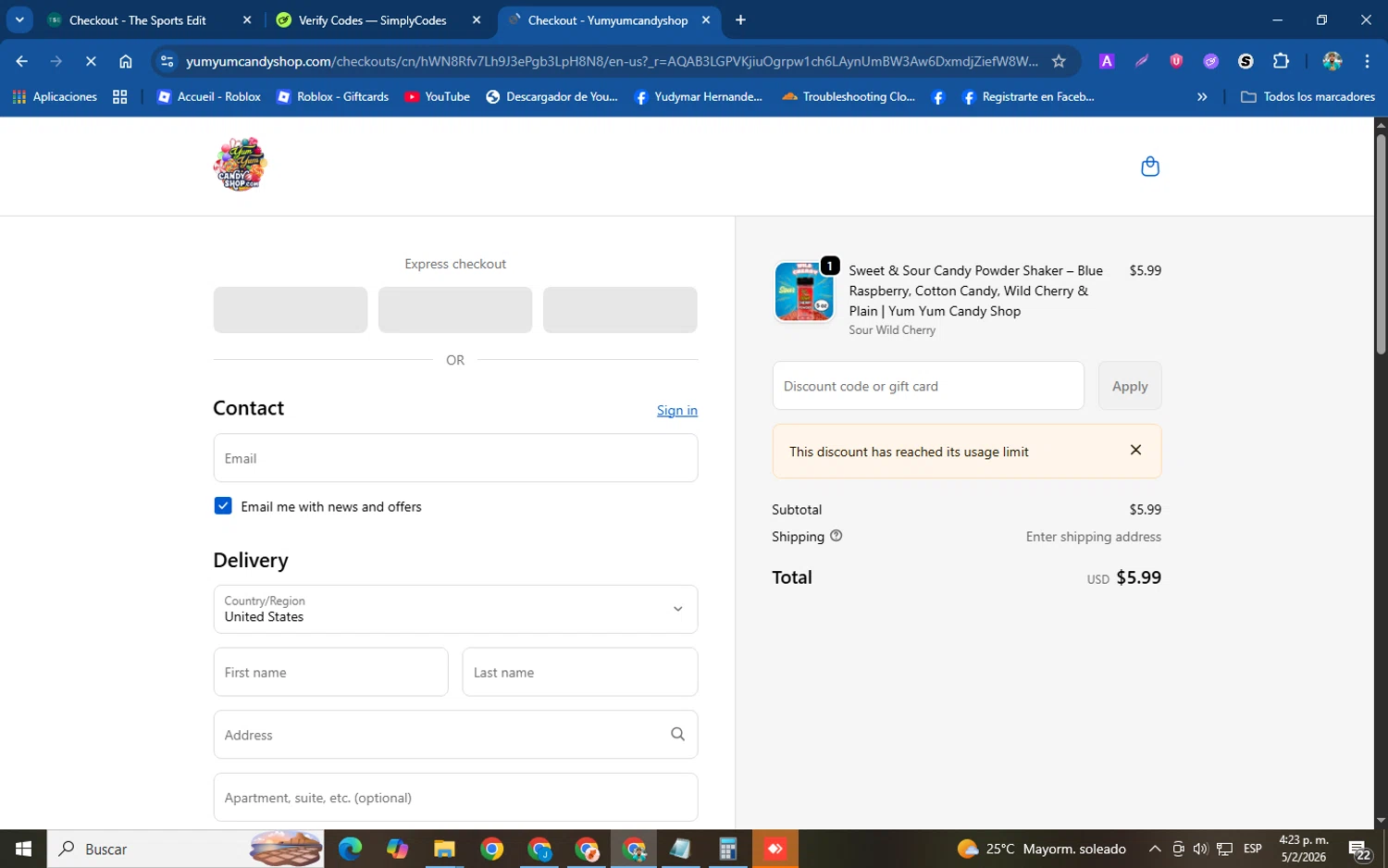
Task: Focus the Discount code or gift card field
Action: click(x=928, y=386)
